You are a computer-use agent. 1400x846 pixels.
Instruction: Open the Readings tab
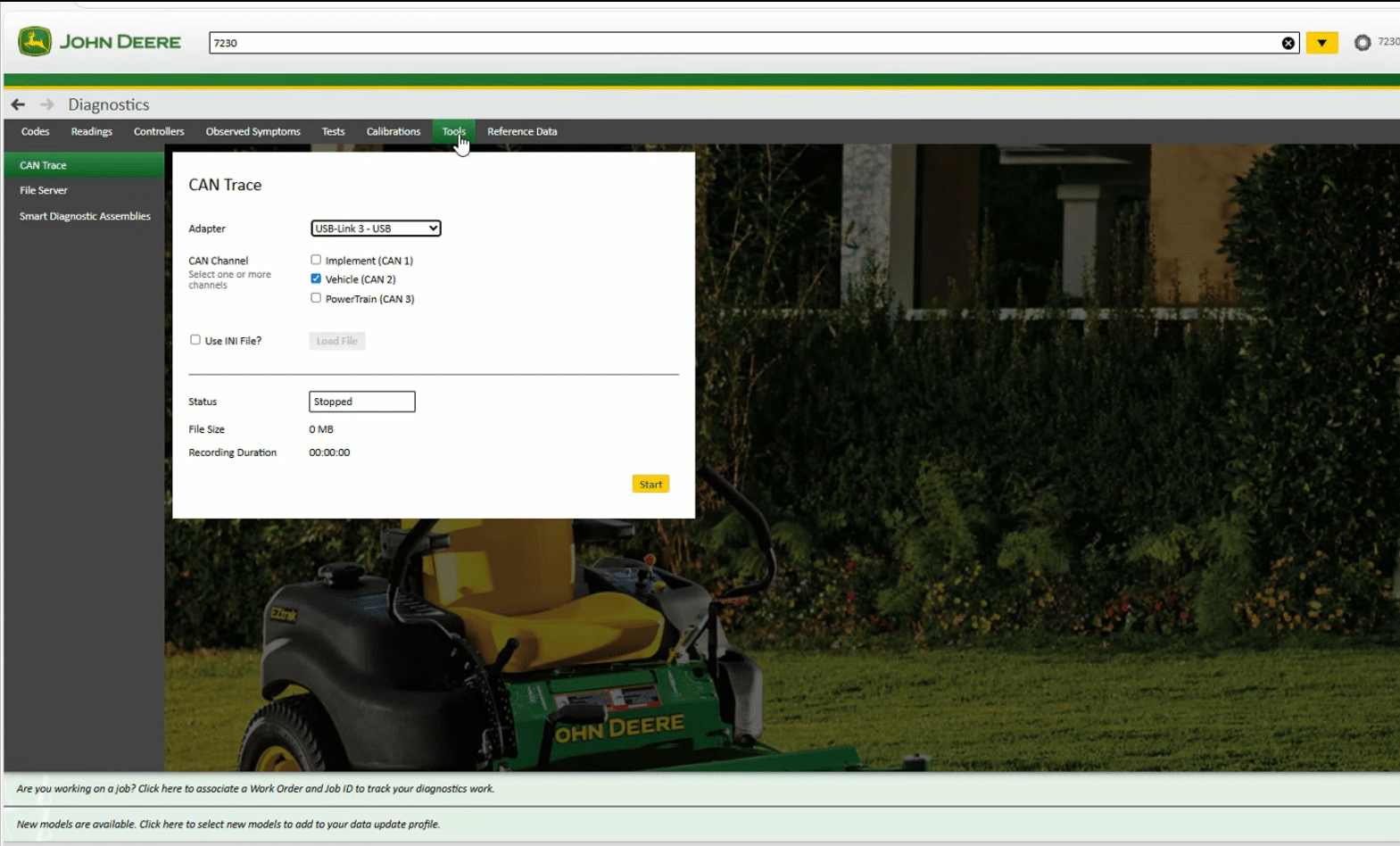pyautogui.click(x=92, y=131)
